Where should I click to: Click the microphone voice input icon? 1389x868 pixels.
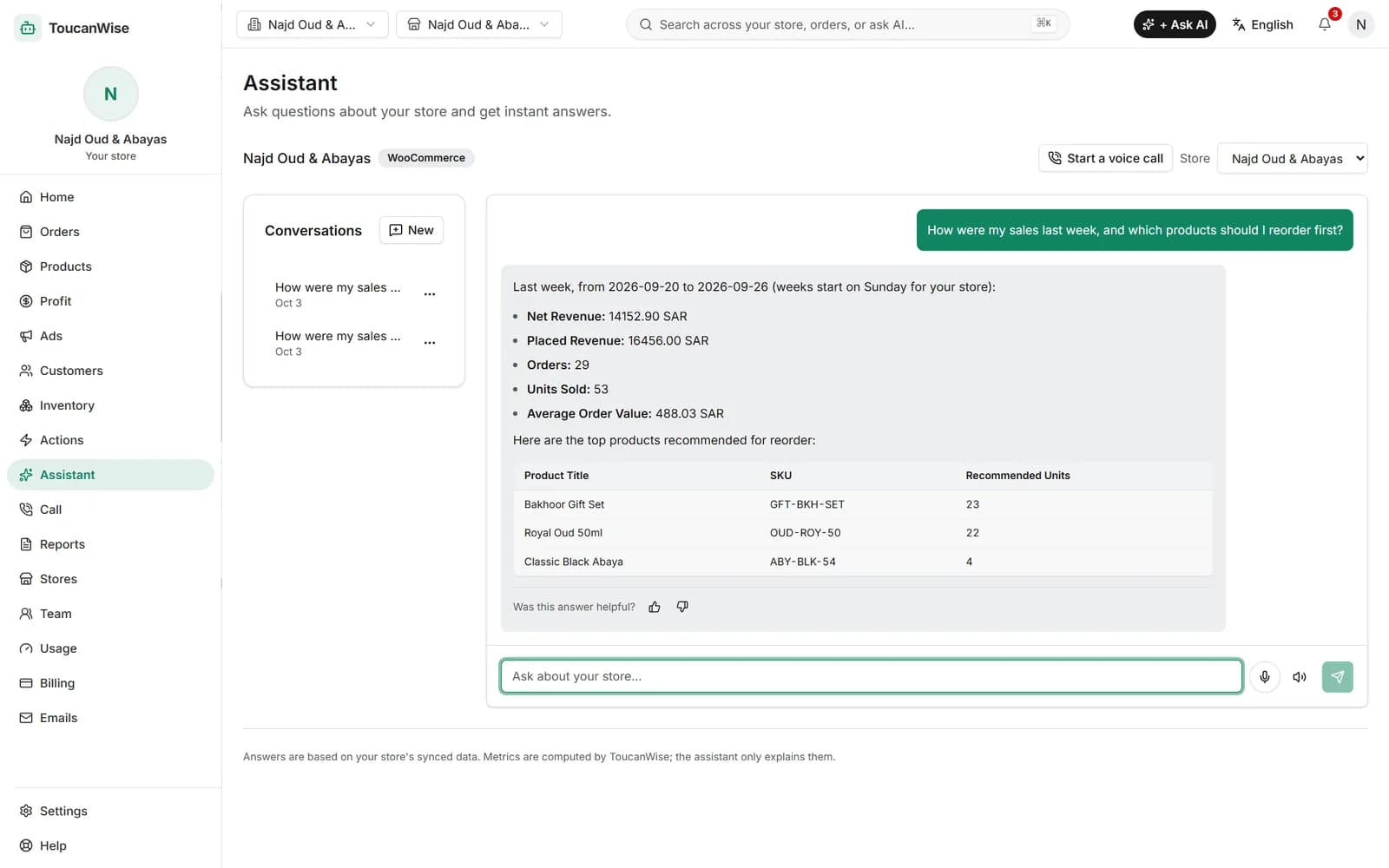[1265, 677]
